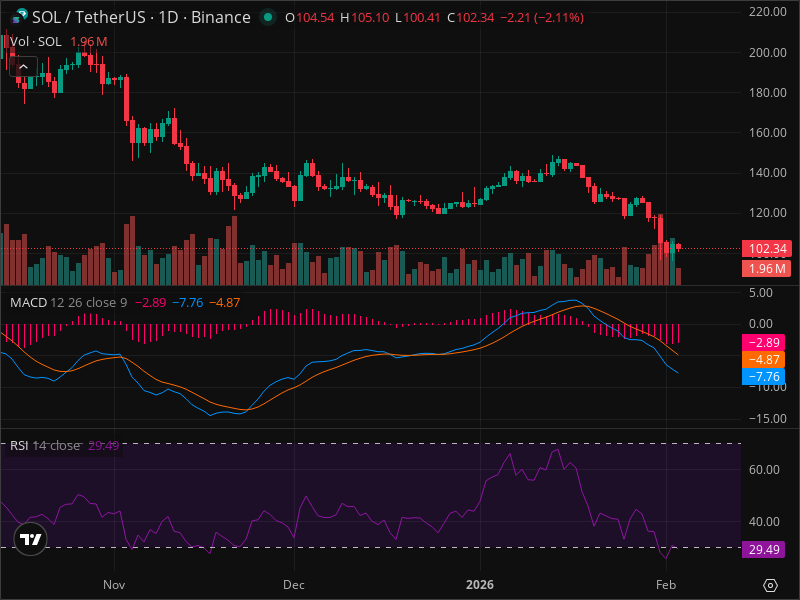Screen dimensions: 800x600
Task: Click the 0.00 MACD scale label
Action: coord(761,323)
